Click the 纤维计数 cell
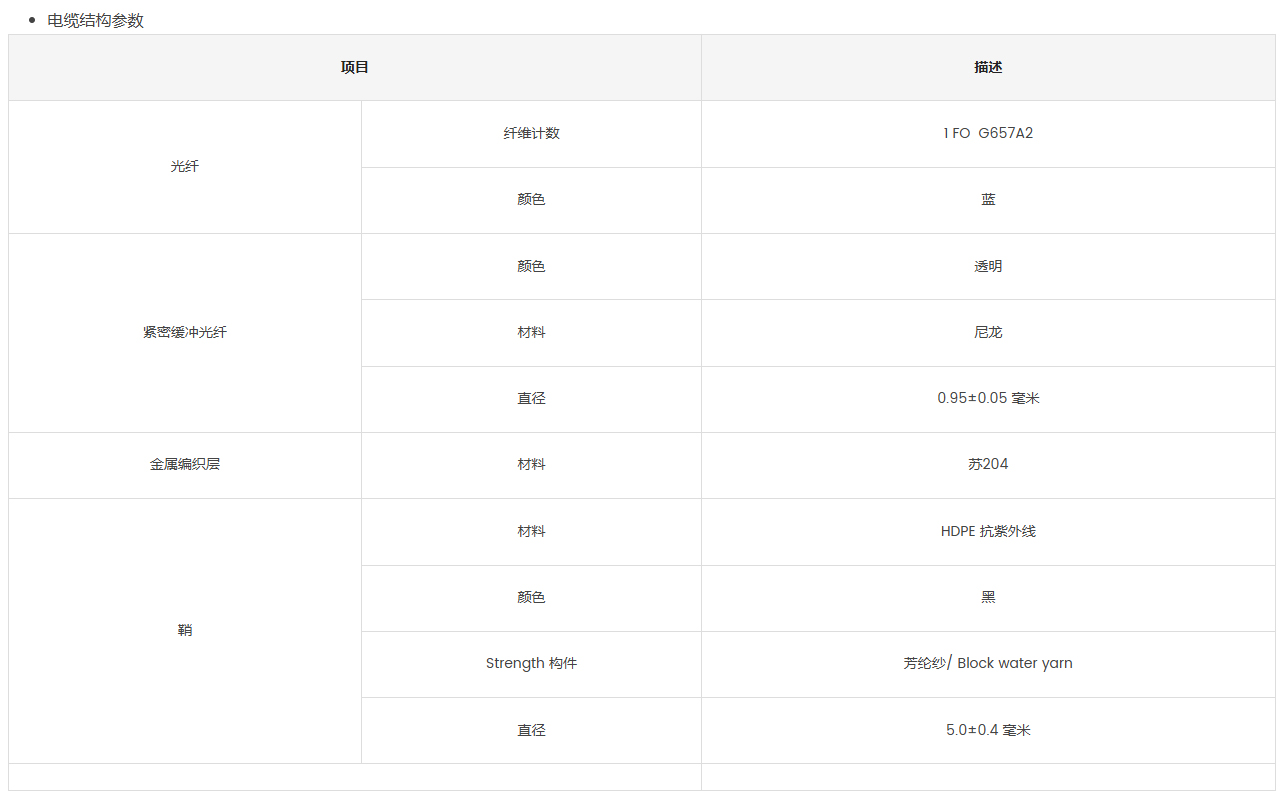This screenshot has height=795, width=1284. coord(531,134)
